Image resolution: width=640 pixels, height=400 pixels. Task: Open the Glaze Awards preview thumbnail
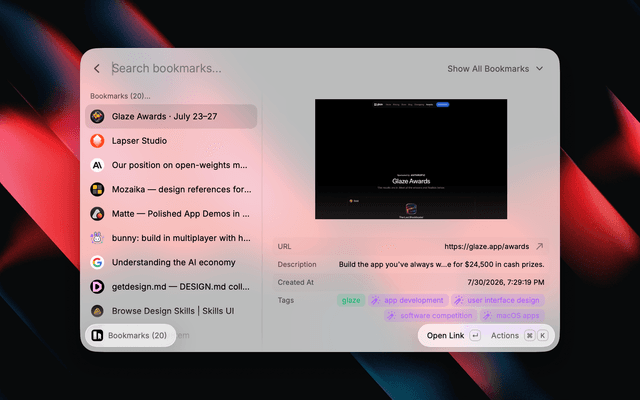tap(411, 159)
